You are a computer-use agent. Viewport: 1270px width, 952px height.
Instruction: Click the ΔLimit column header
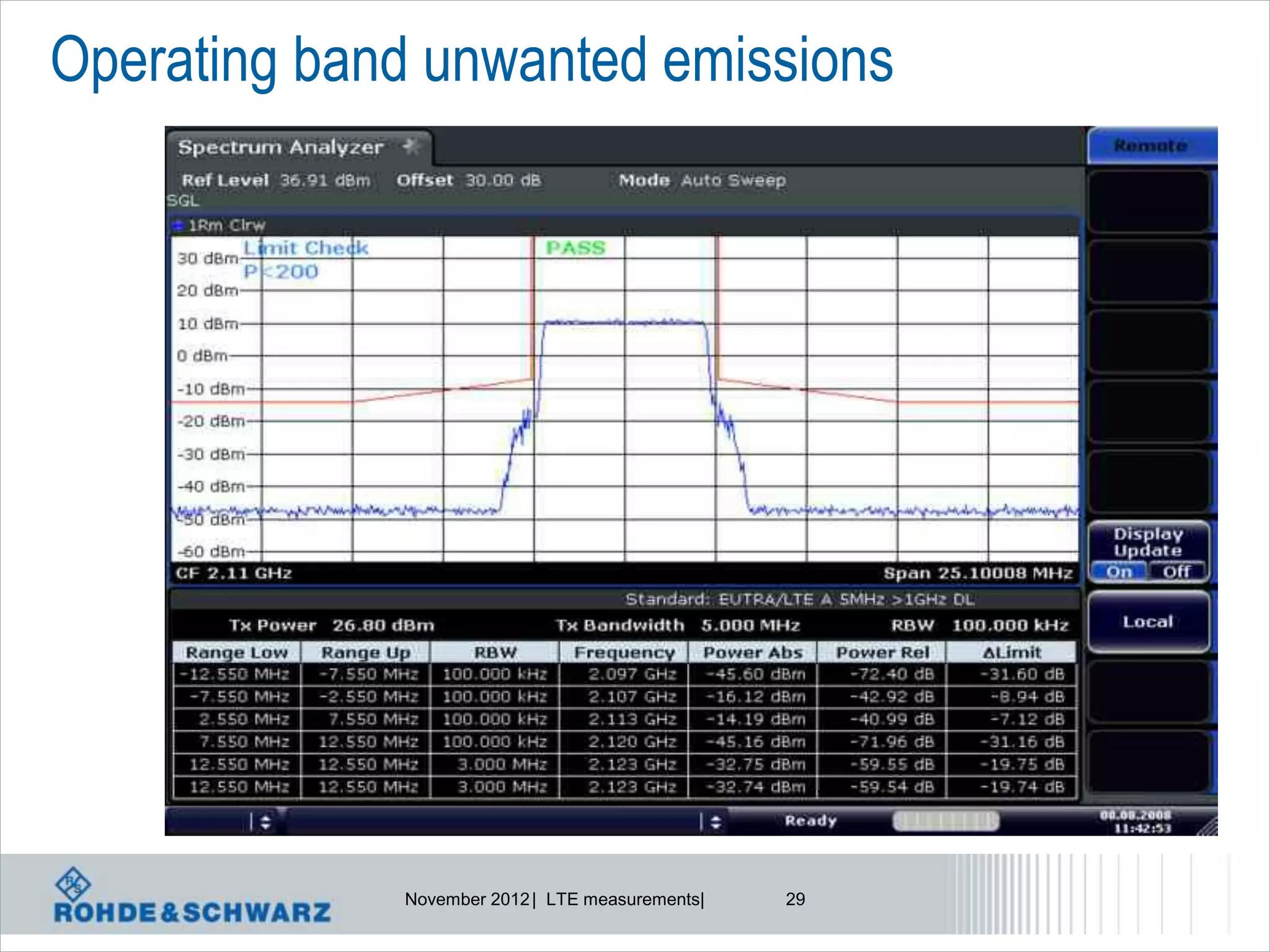[1011, 653]
